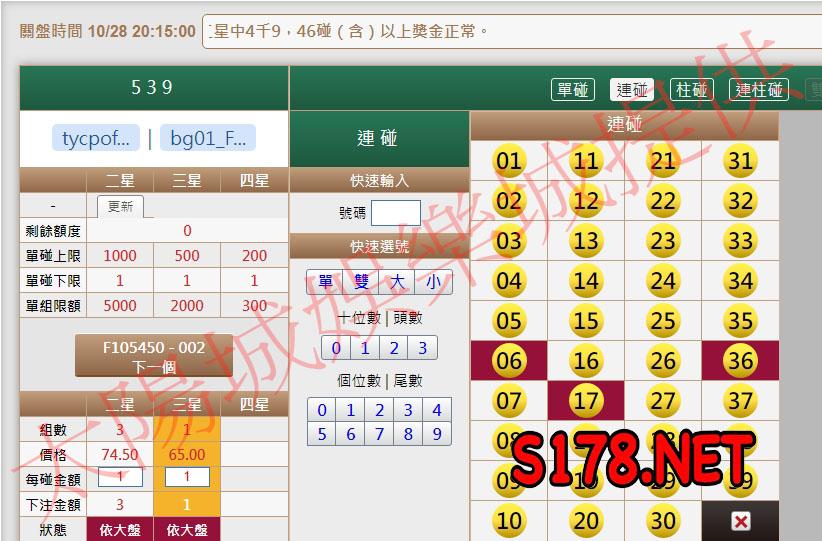The width and height of the screenshot is (822, 541).
Task: Select number ball 26
Action: [x=663, y=361]
